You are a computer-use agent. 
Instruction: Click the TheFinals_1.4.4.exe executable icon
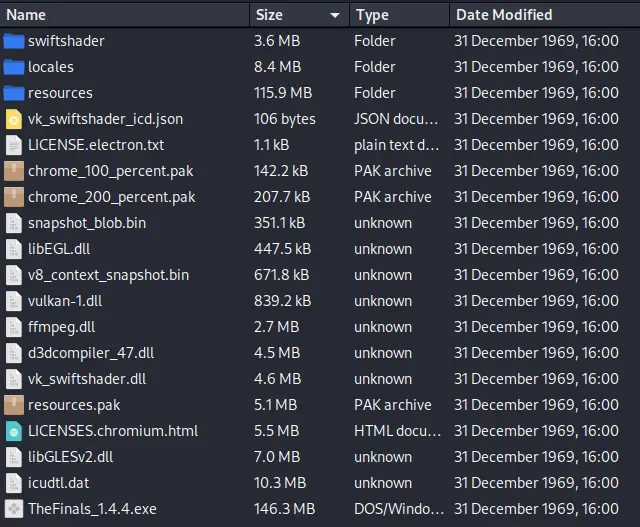pos(13,509)
